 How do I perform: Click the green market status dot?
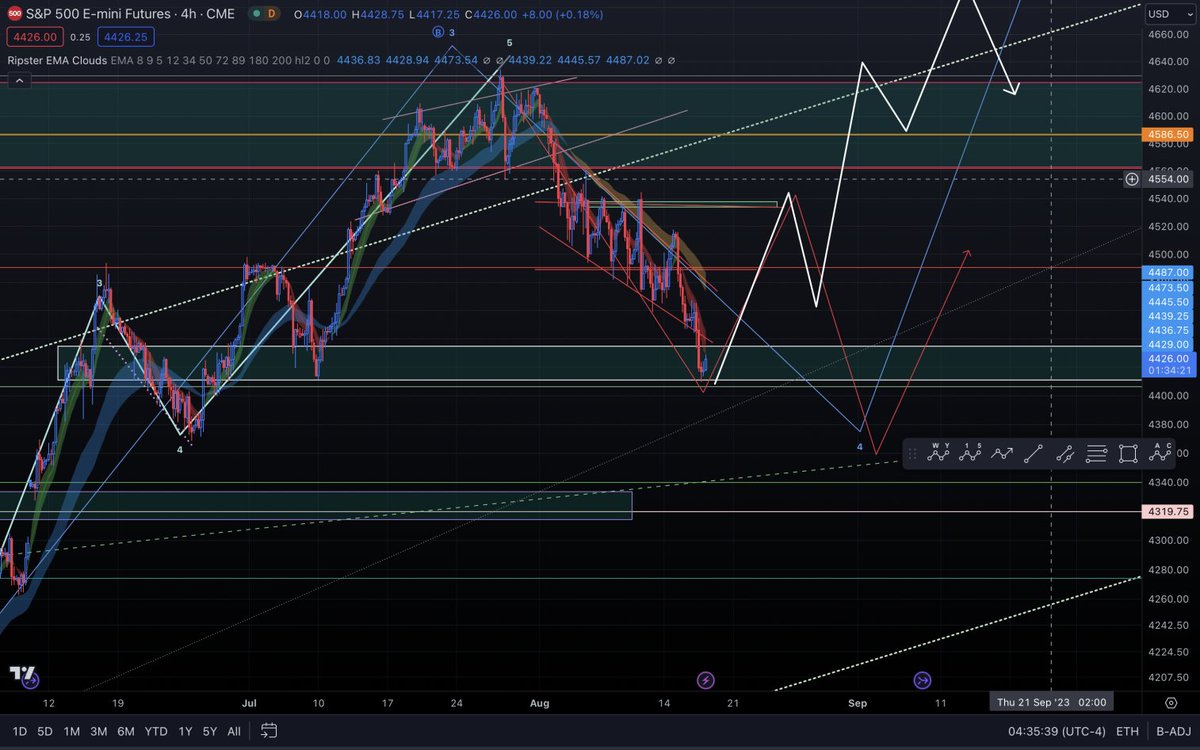(x=259, y=14)
